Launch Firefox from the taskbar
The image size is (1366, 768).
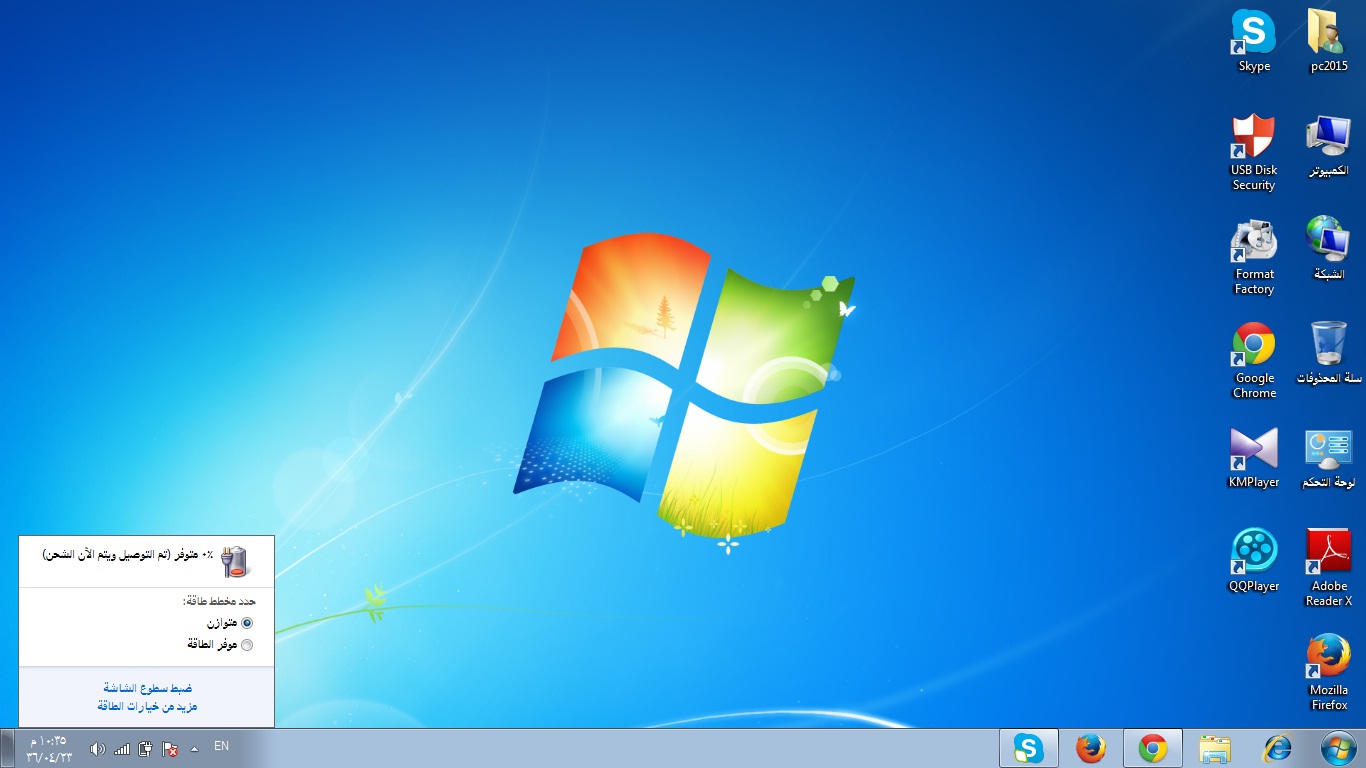tap(1091, 748)
